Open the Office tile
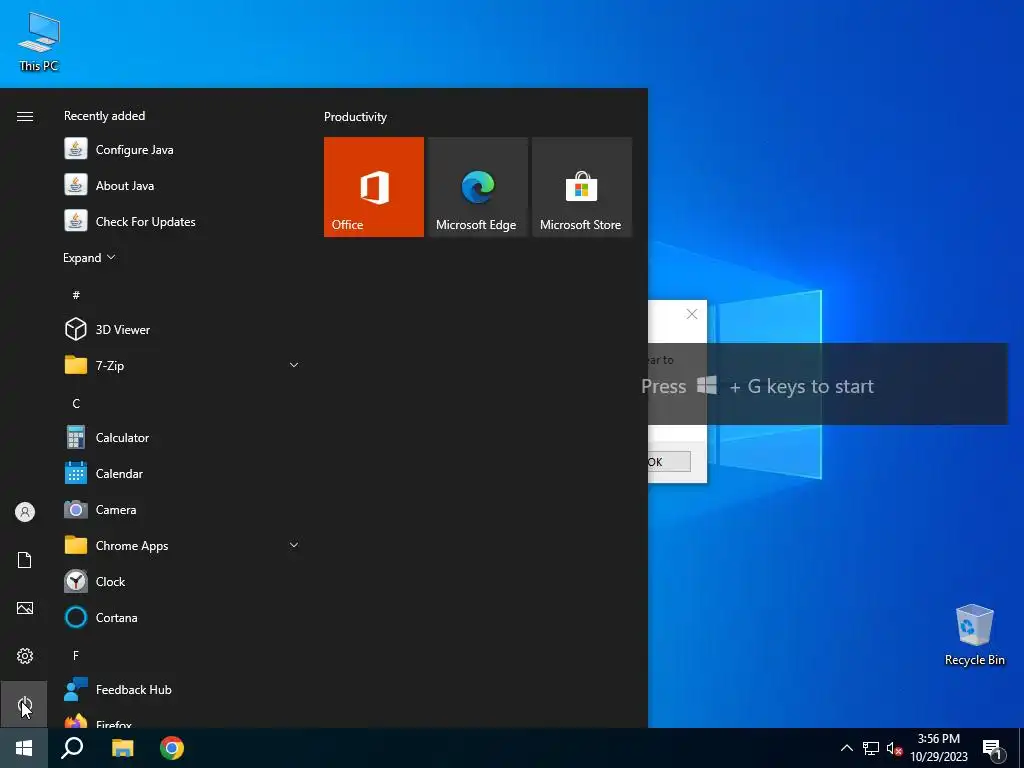This screenshot has width=1024, height=768. (x=374, y=187)
